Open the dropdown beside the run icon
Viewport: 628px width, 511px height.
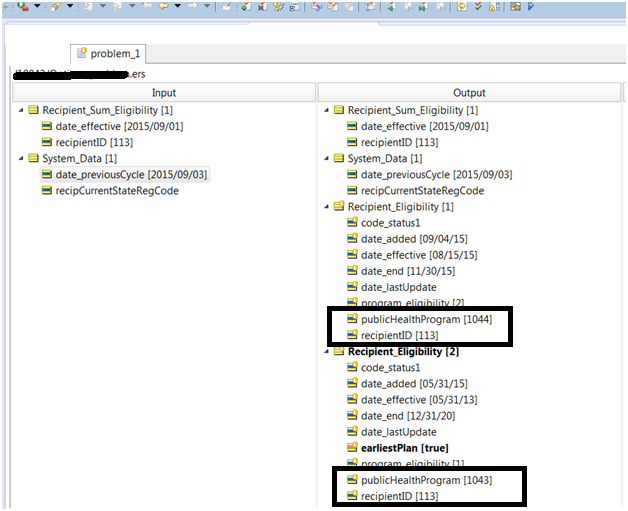(x=37, y=6)
